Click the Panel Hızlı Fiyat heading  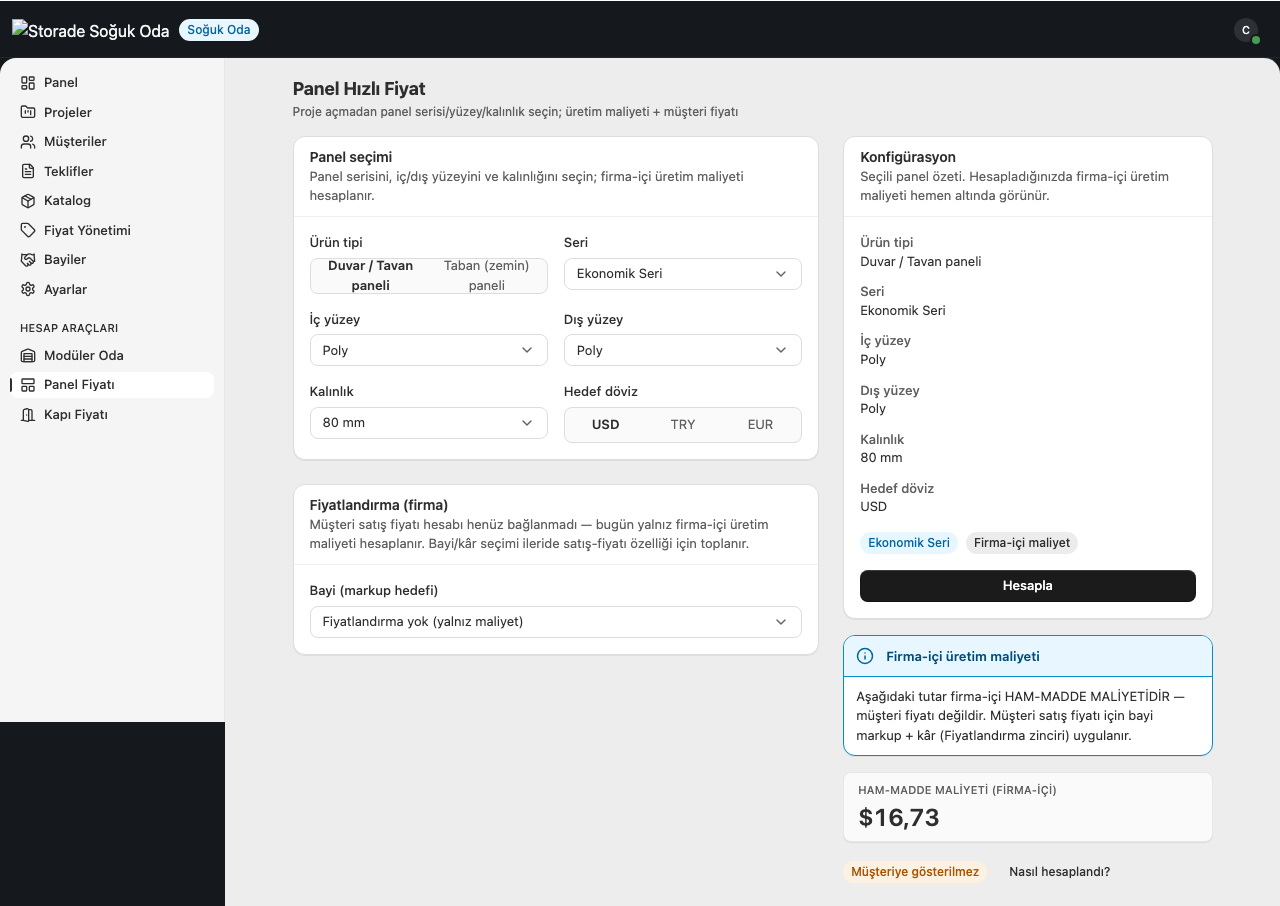(x=359, y=89)
